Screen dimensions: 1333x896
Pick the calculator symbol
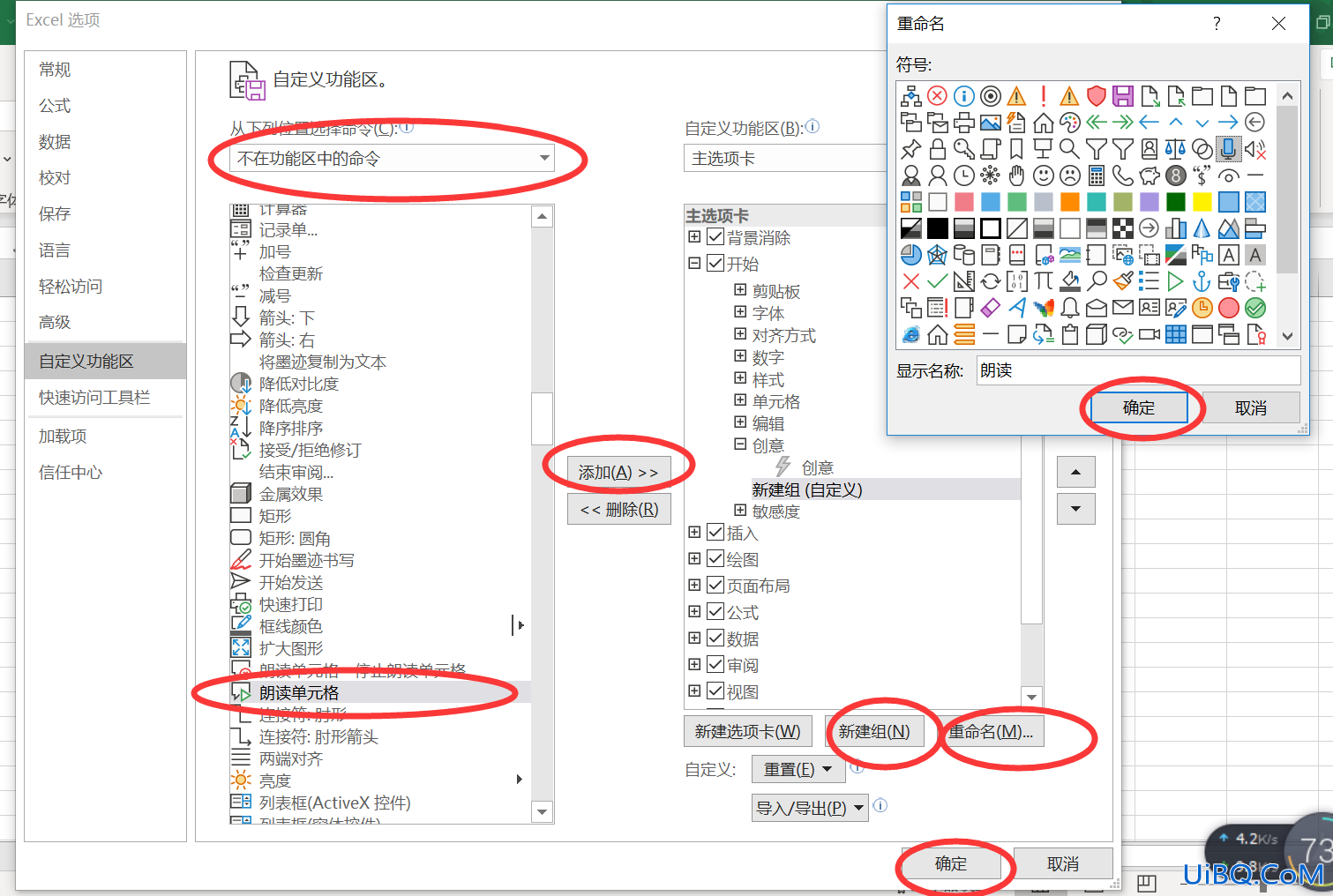[1097, 175]
